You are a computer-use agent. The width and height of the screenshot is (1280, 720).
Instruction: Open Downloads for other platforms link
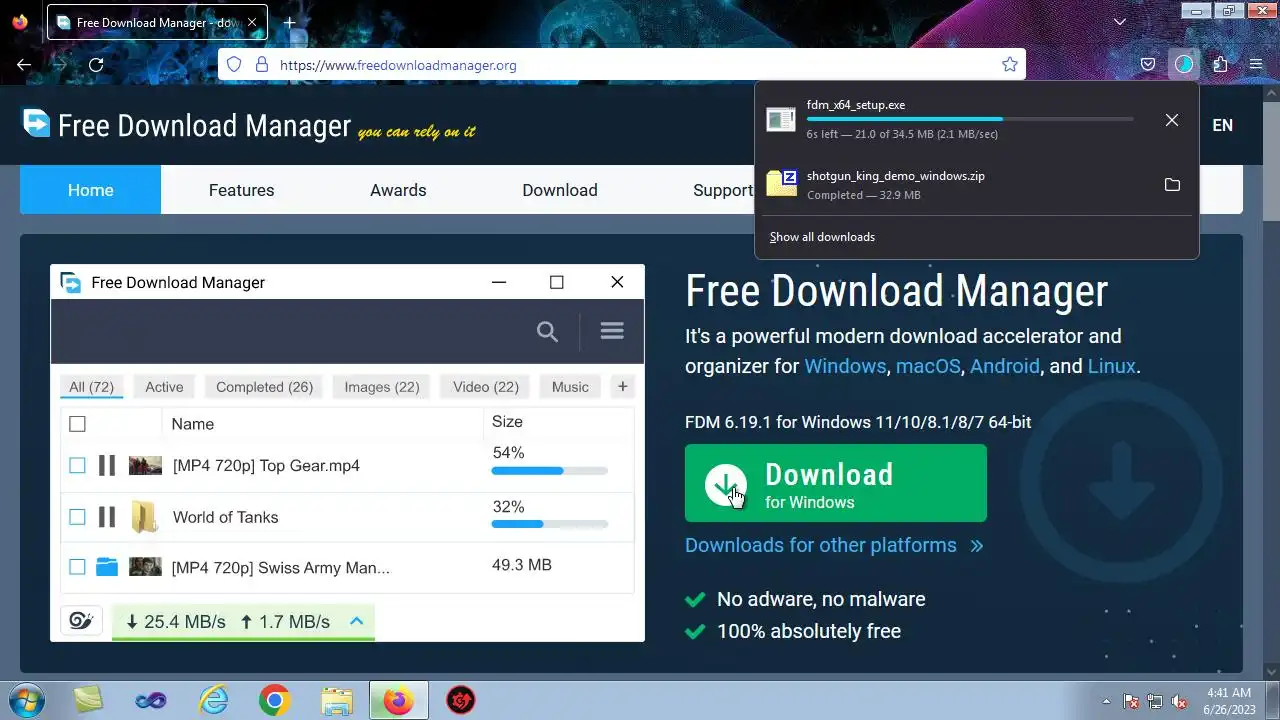click(x=834, y=545)
